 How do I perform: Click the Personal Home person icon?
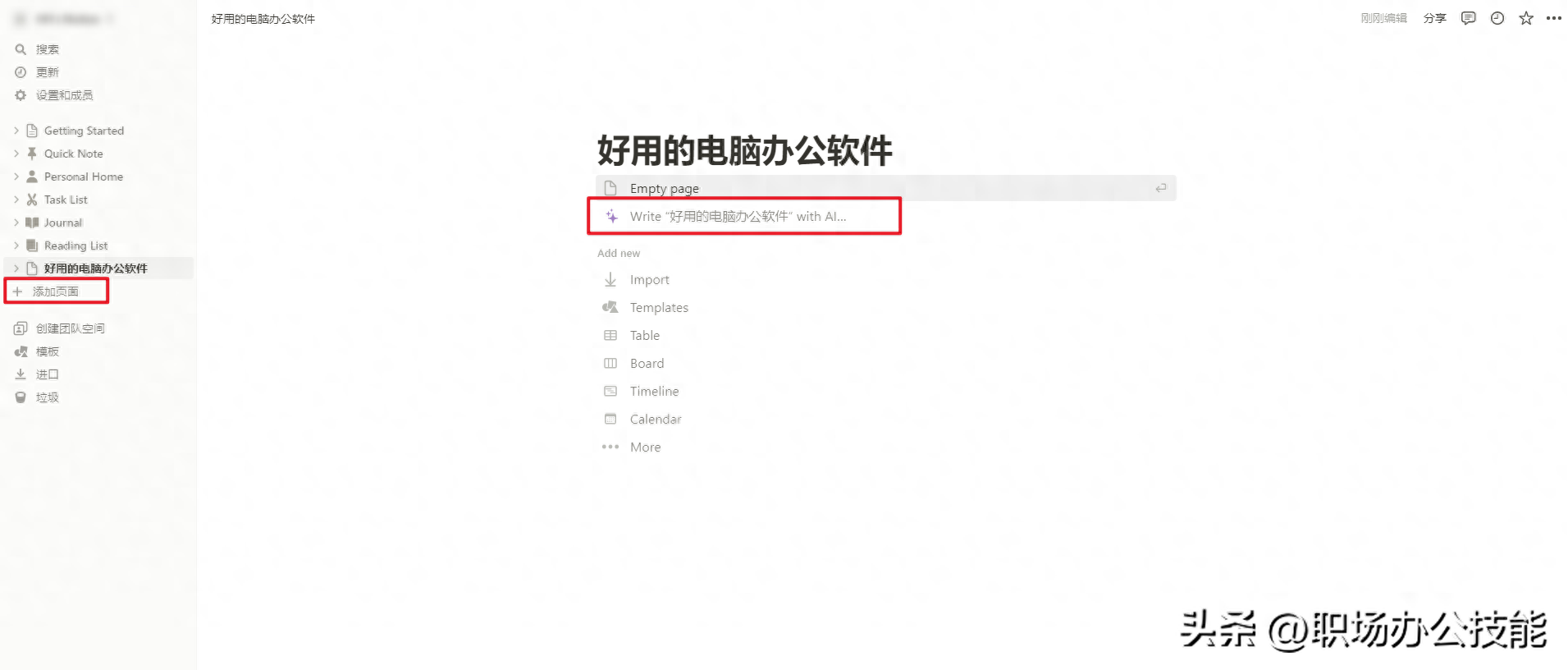[32, 177]
